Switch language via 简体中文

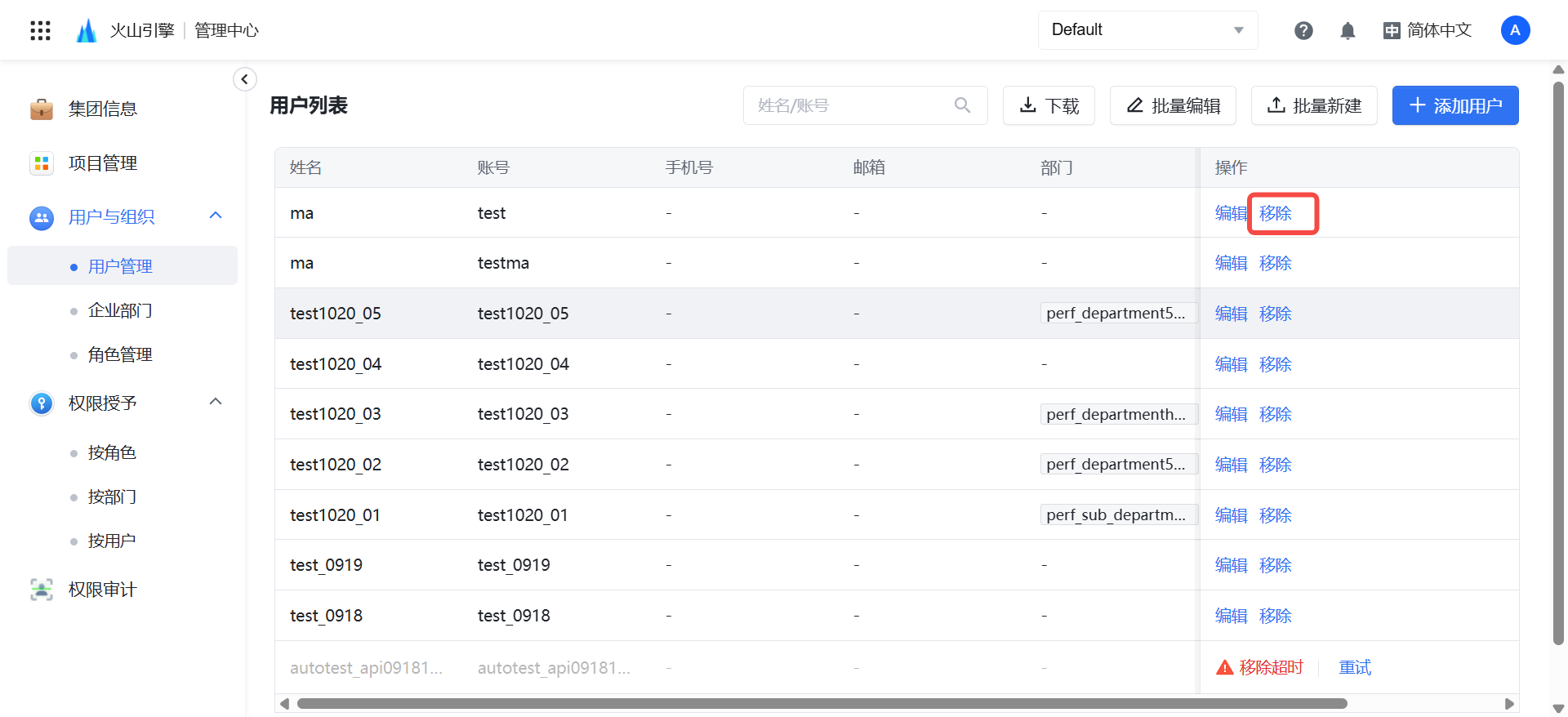point(1428,30)
